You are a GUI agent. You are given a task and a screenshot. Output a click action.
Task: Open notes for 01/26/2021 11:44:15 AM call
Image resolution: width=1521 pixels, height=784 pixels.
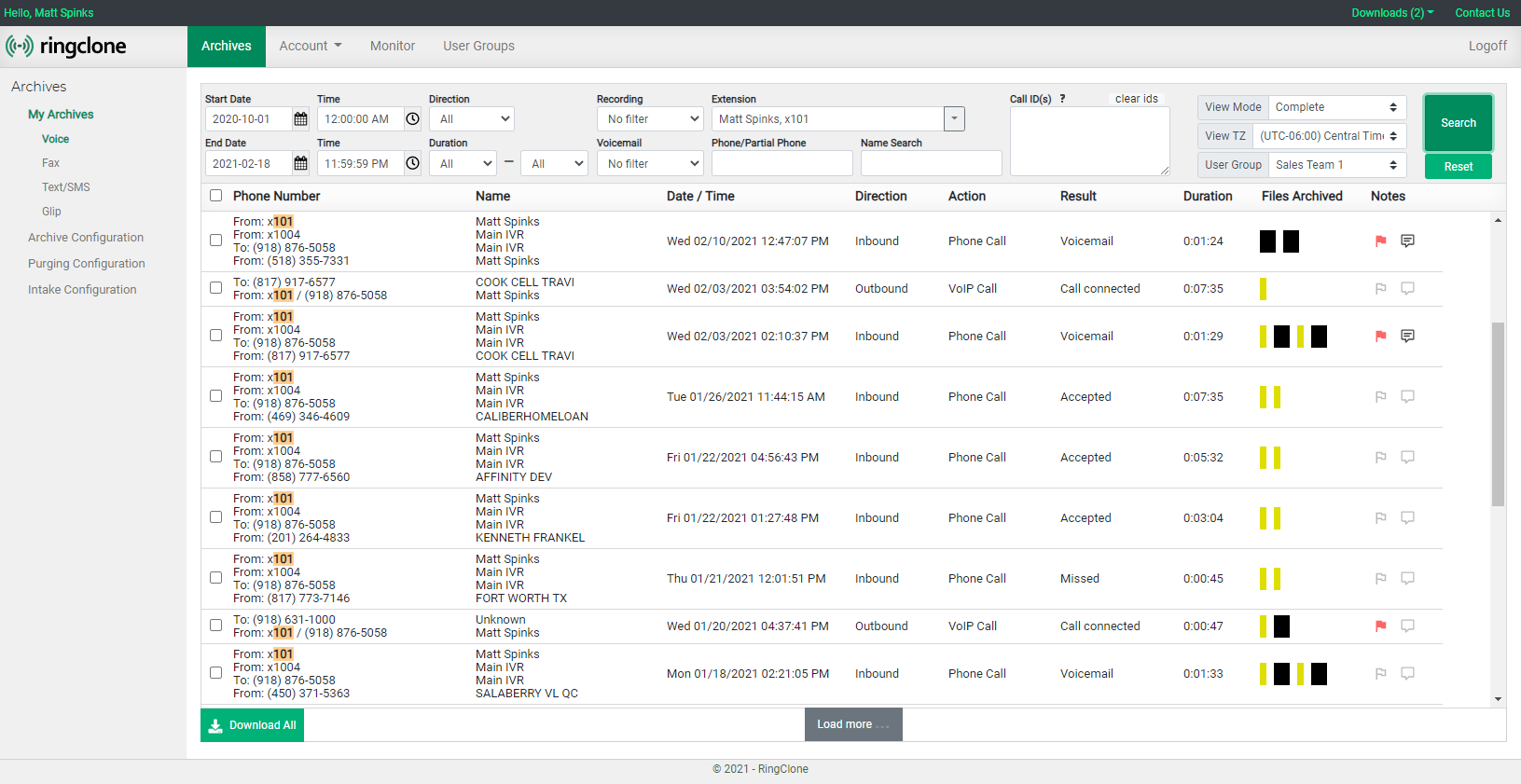point(1408,397)
